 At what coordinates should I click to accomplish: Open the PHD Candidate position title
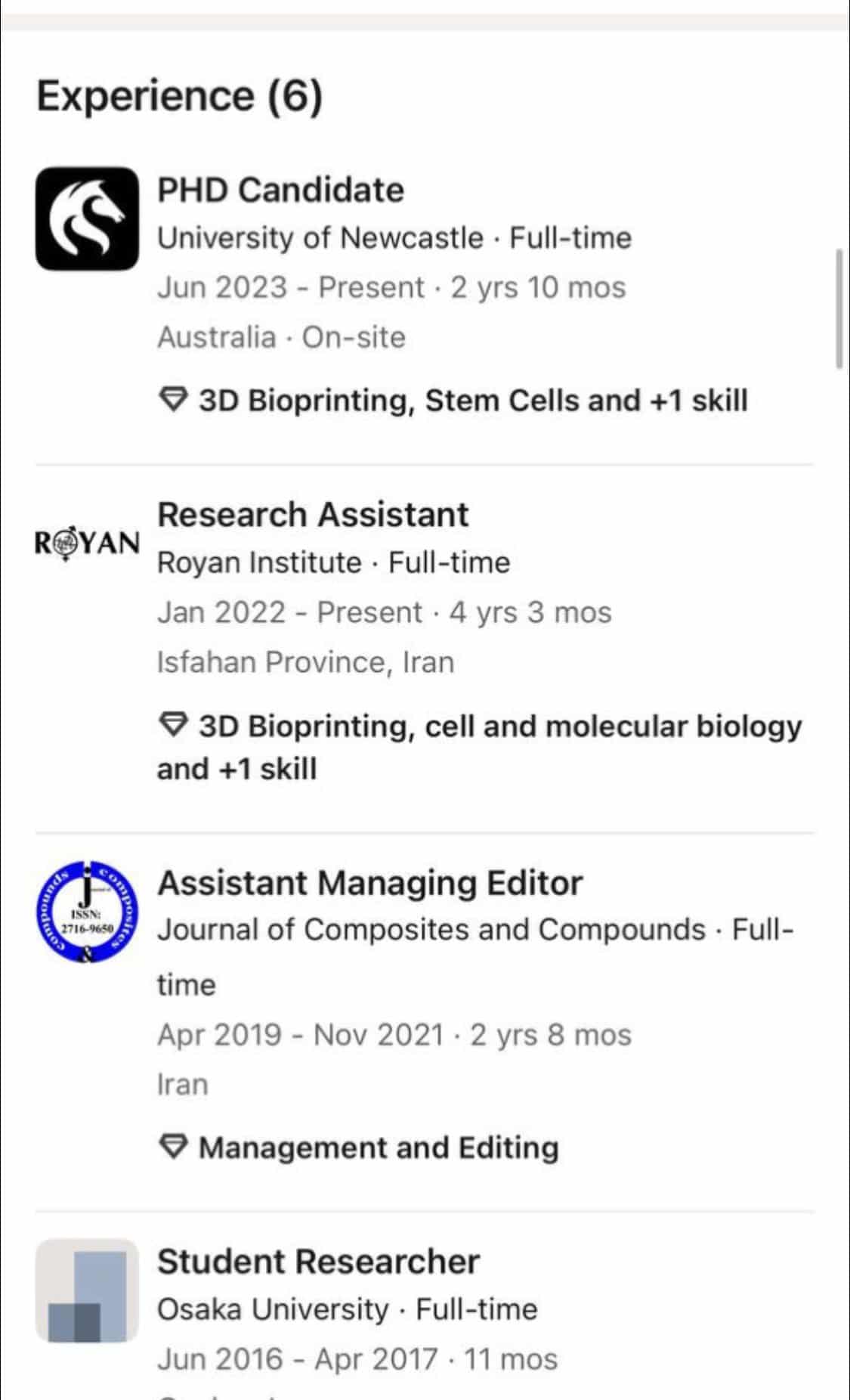tap(280, 190)
